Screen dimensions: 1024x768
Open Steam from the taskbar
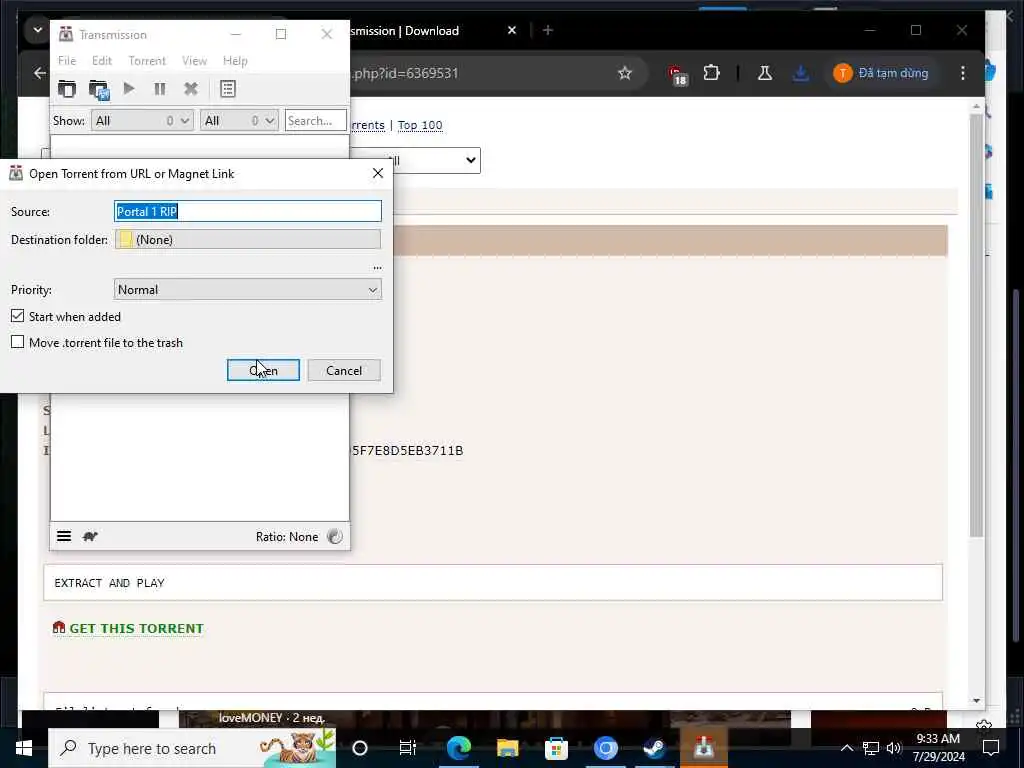[x=654, y=748]
